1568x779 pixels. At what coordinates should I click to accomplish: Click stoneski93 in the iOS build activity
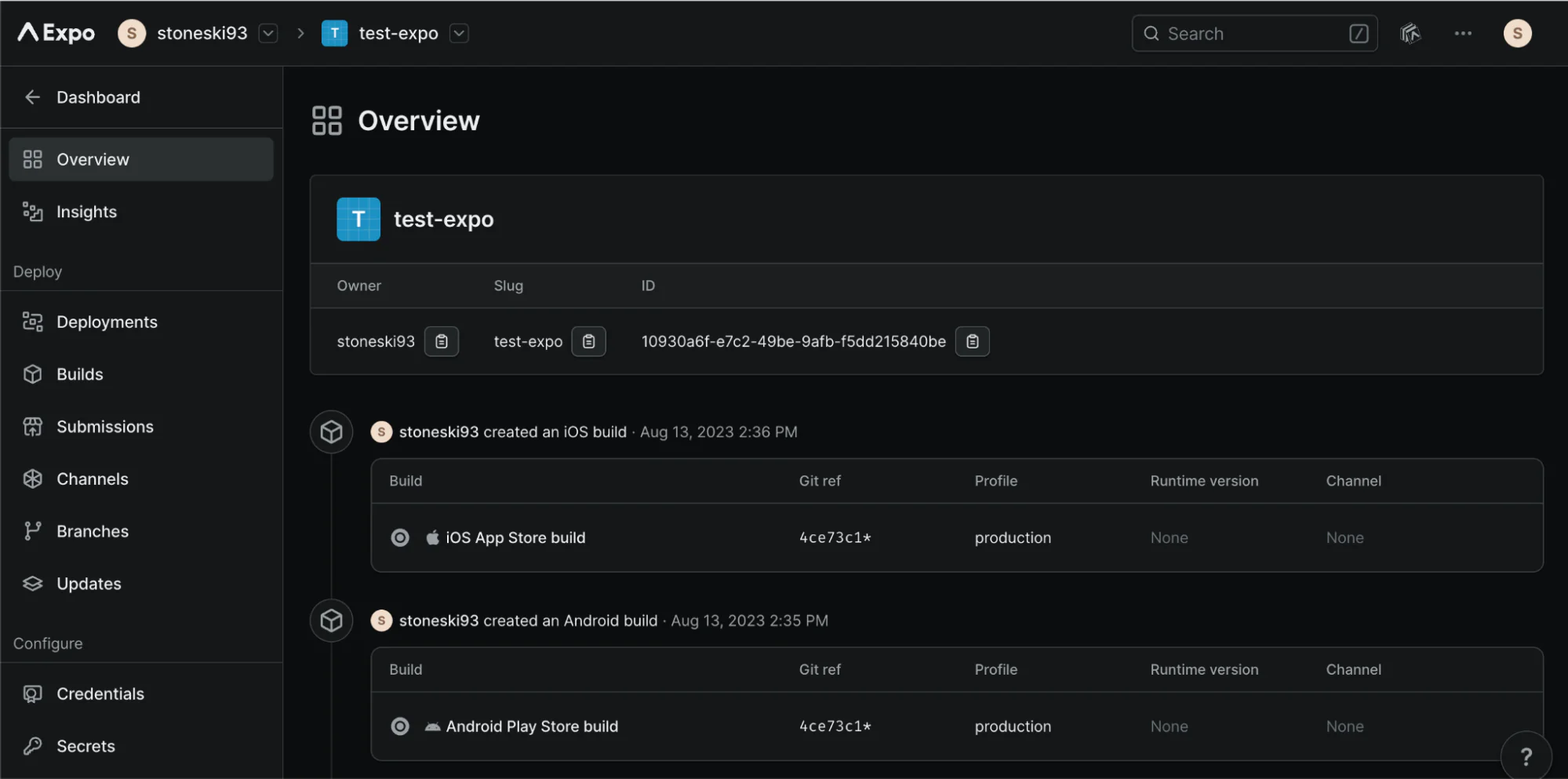click(438, 431)
